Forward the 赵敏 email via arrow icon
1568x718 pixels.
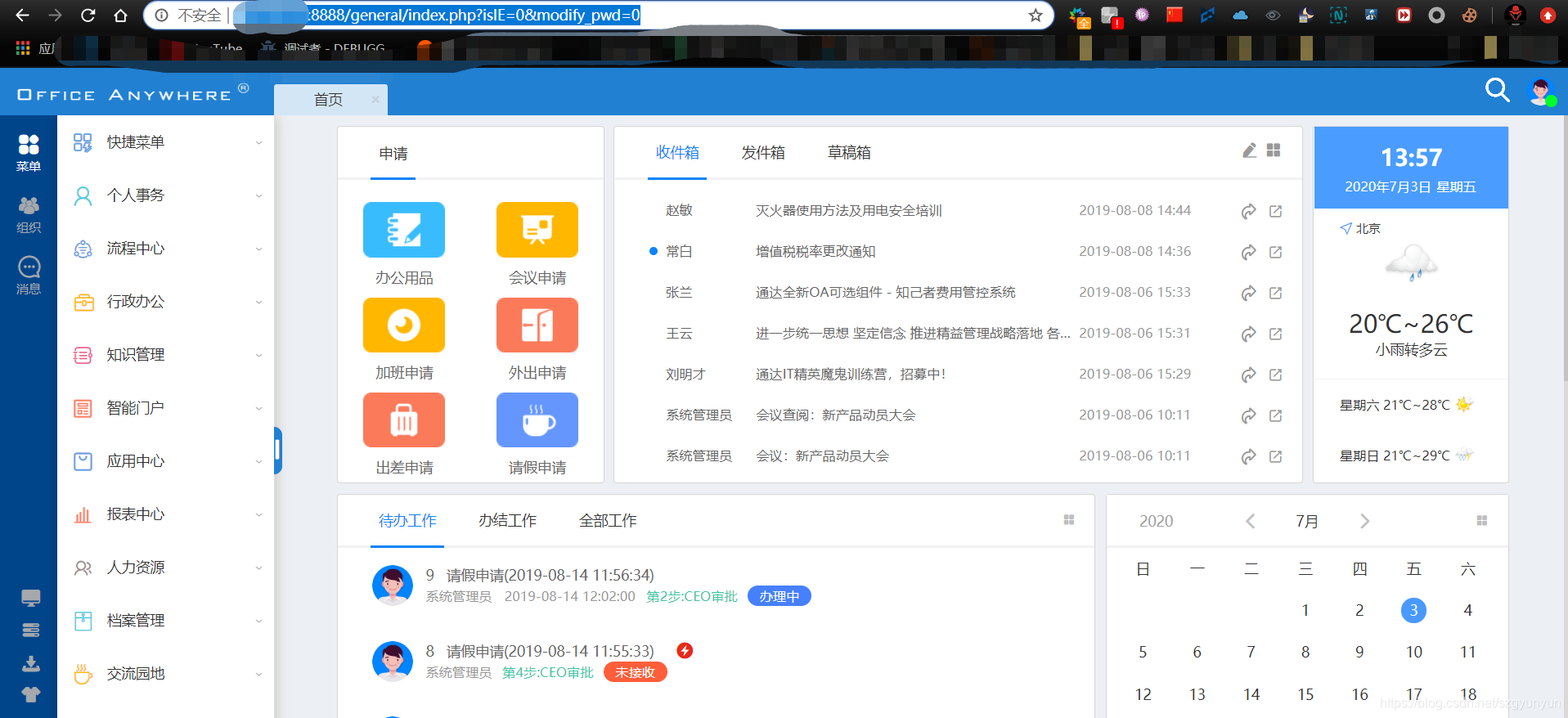1248,211
